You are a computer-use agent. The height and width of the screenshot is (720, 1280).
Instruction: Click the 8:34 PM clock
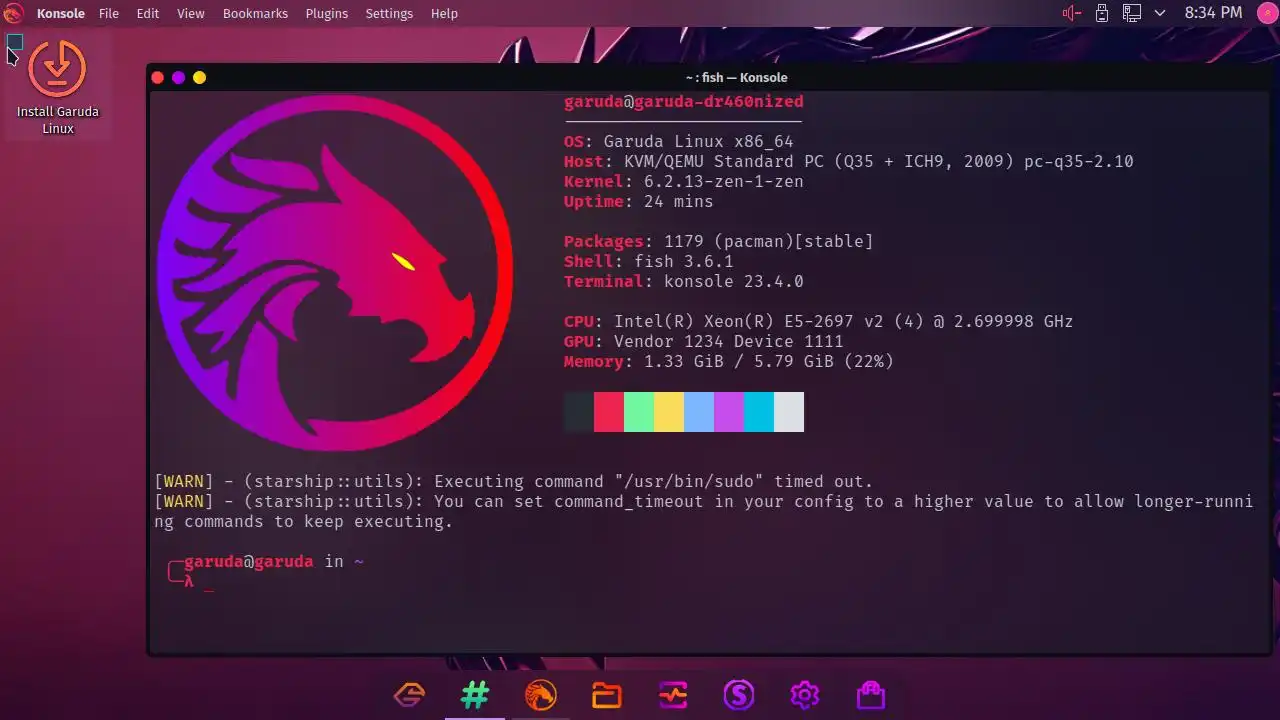(x=1213, y=13)
